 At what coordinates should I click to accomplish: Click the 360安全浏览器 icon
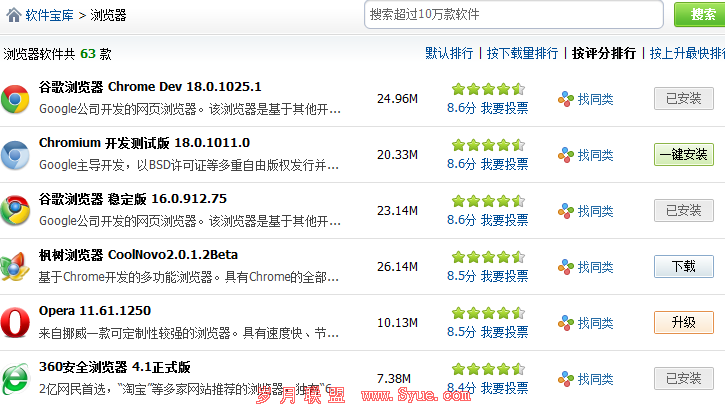tap(15, 379)
